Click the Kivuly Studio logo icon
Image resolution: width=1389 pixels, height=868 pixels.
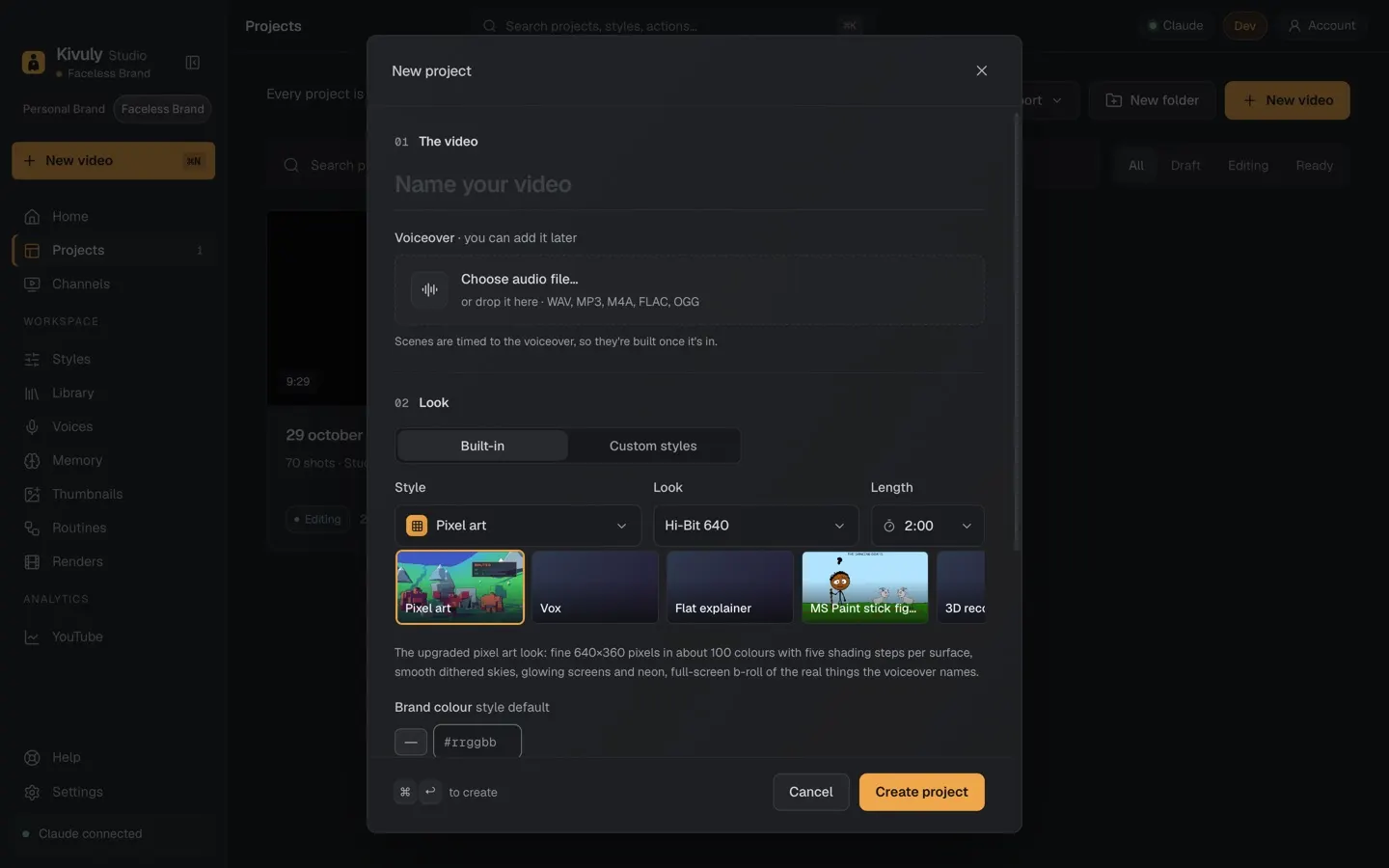(x=33, y=63)
